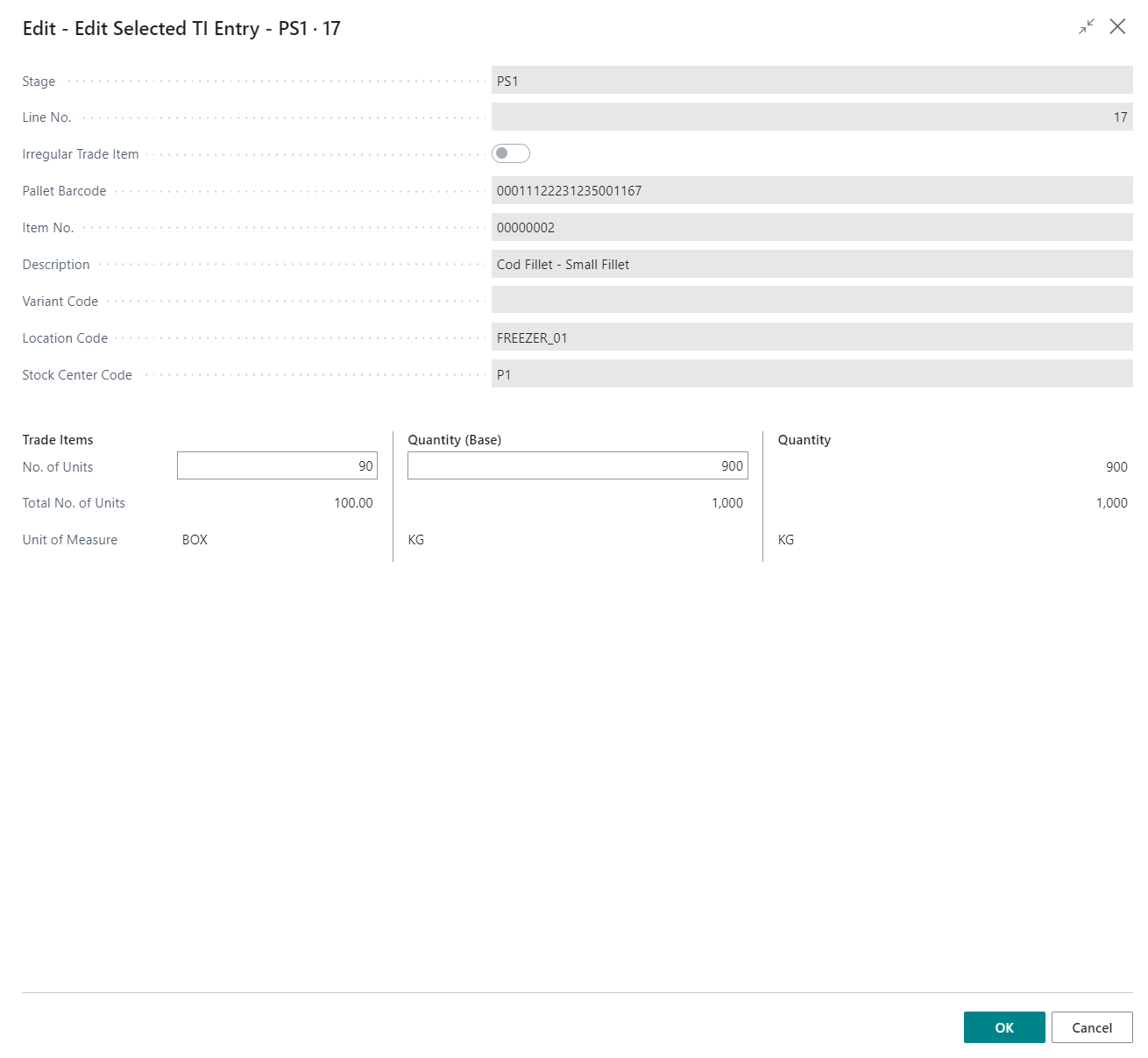Click the Trade Items column heading
The width and height of the screenshot is (1148, 1058).
(58, 440)
